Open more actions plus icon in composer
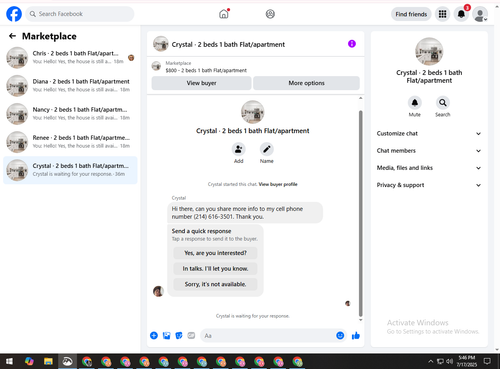Image resolution: width=500 pixels, height=369 pixels. [154, 336]
